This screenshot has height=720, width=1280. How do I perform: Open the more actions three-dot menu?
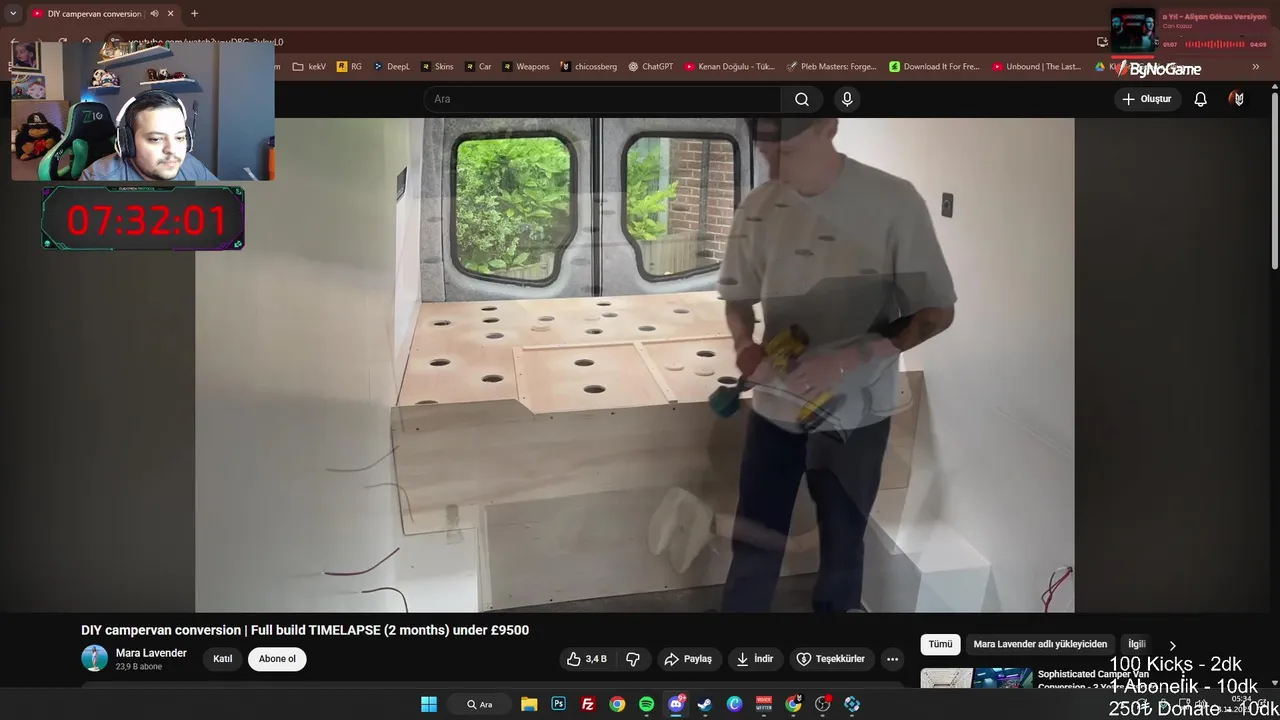click(x=892, y=659)
